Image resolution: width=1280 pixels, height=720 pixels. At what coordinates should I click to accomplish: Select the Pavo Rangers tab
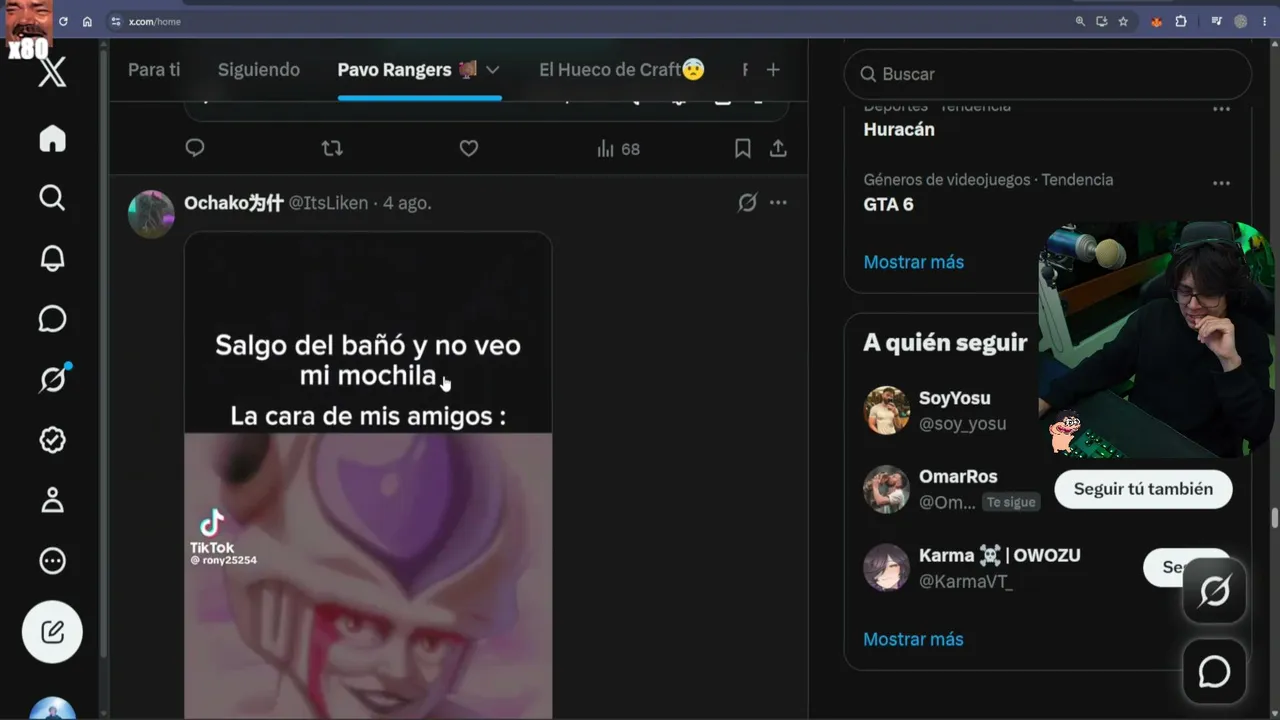tap(408, 70)
